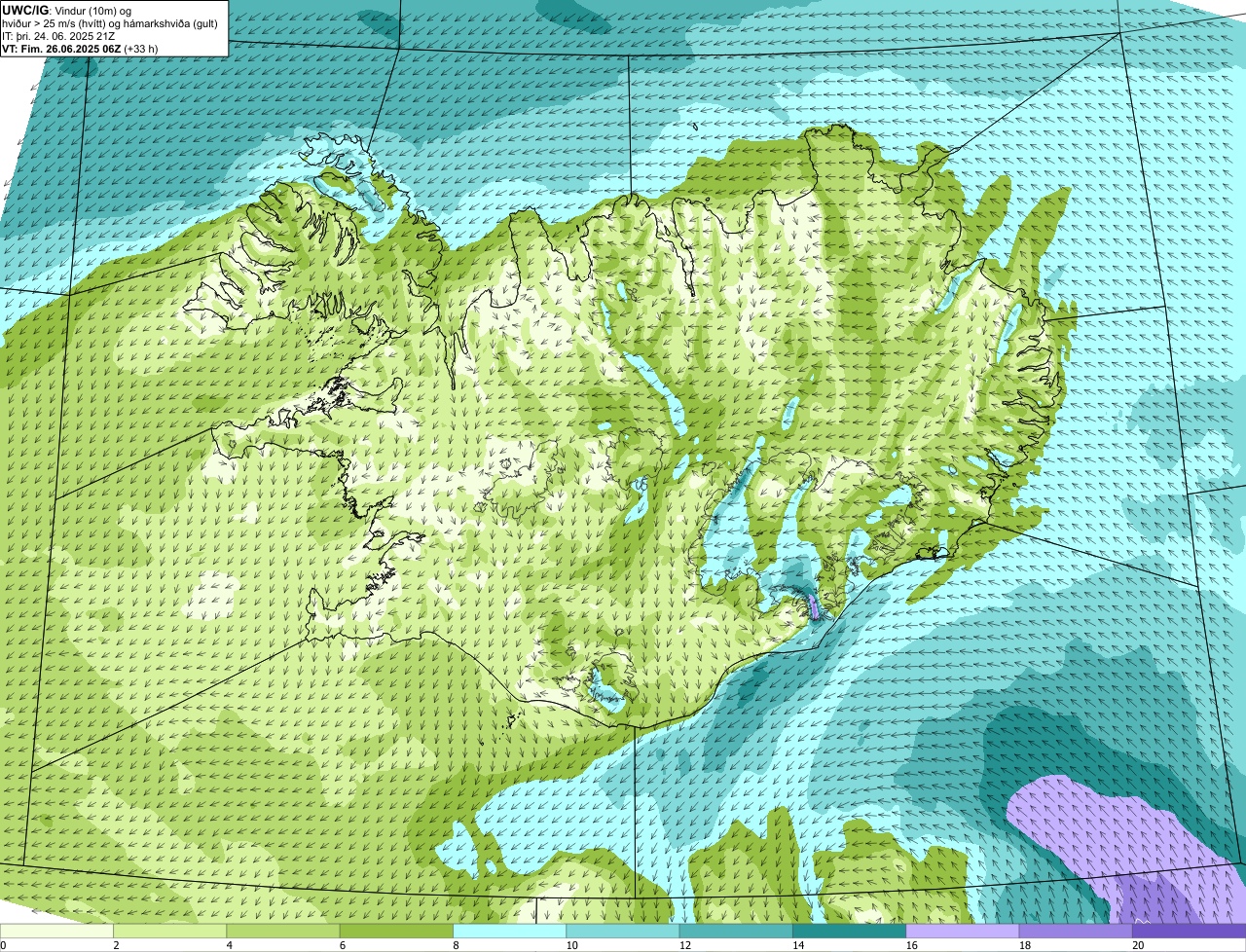Click the palest 0–2 m/s legend swatch
1246x952 pixels.
pyautogui.click(x=57, y=931)
